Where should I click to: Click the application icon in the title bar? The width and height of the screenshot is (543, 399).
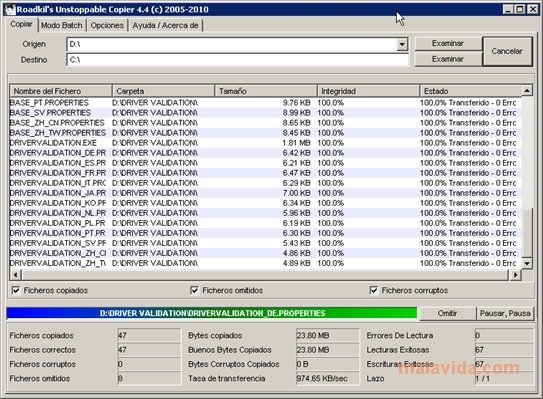point(10,9)
